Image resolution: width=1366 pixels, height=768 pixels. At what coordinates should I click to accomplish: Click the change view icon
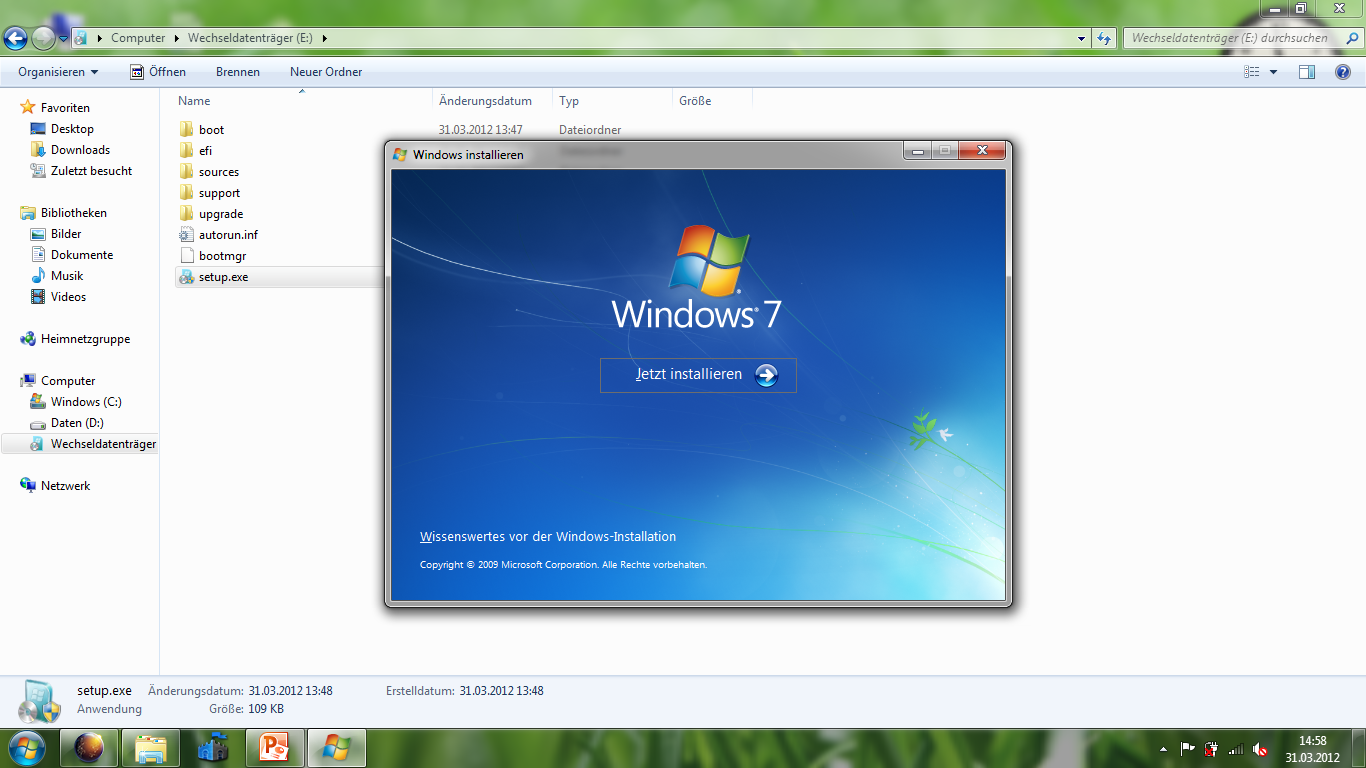tap(1252, 72)
